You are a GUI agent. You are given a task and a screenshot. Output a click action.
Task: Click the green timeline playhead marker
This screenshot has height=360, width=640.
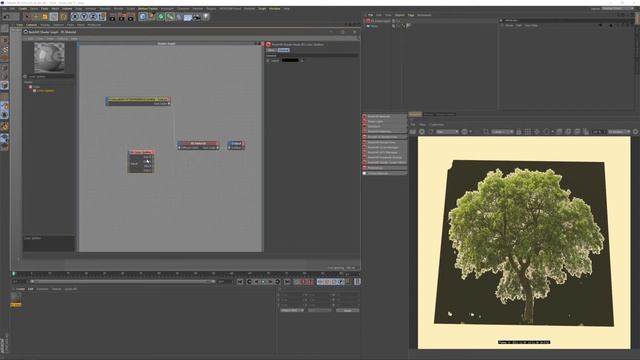pyautogui.click(x=13, y=273)
